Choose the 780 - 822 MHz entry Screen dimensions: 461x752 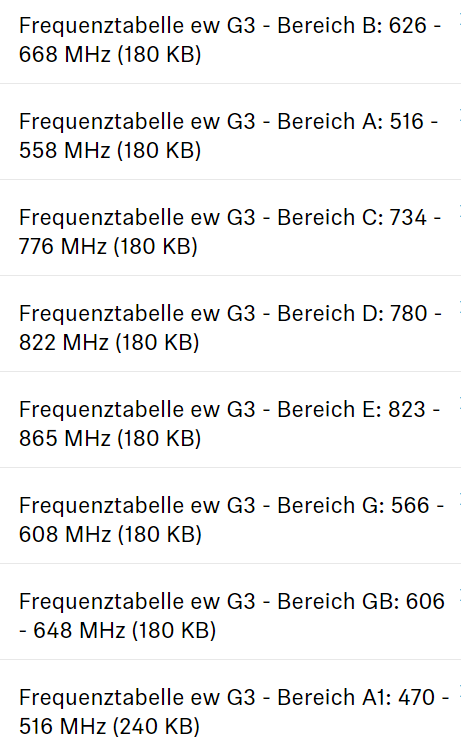230,328
